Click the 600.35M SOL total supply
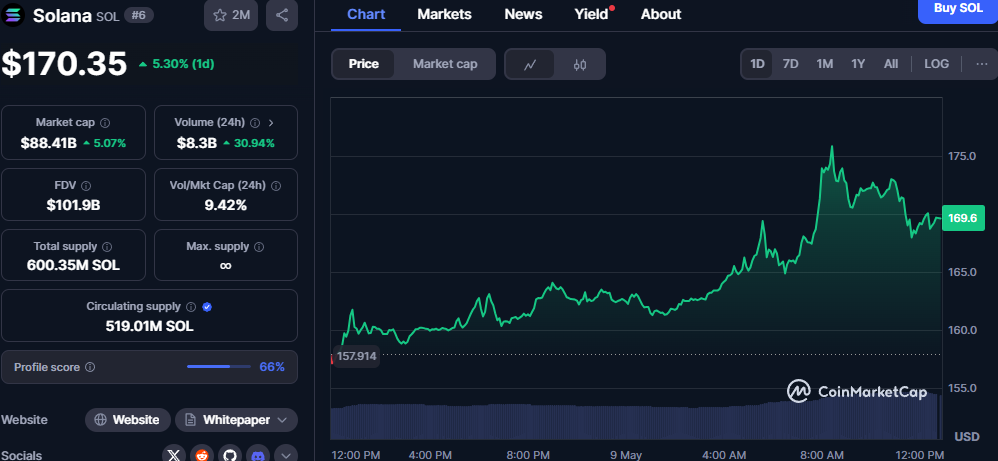The height and width of the screenshot is (461, 998). click(x=73, y=266)
